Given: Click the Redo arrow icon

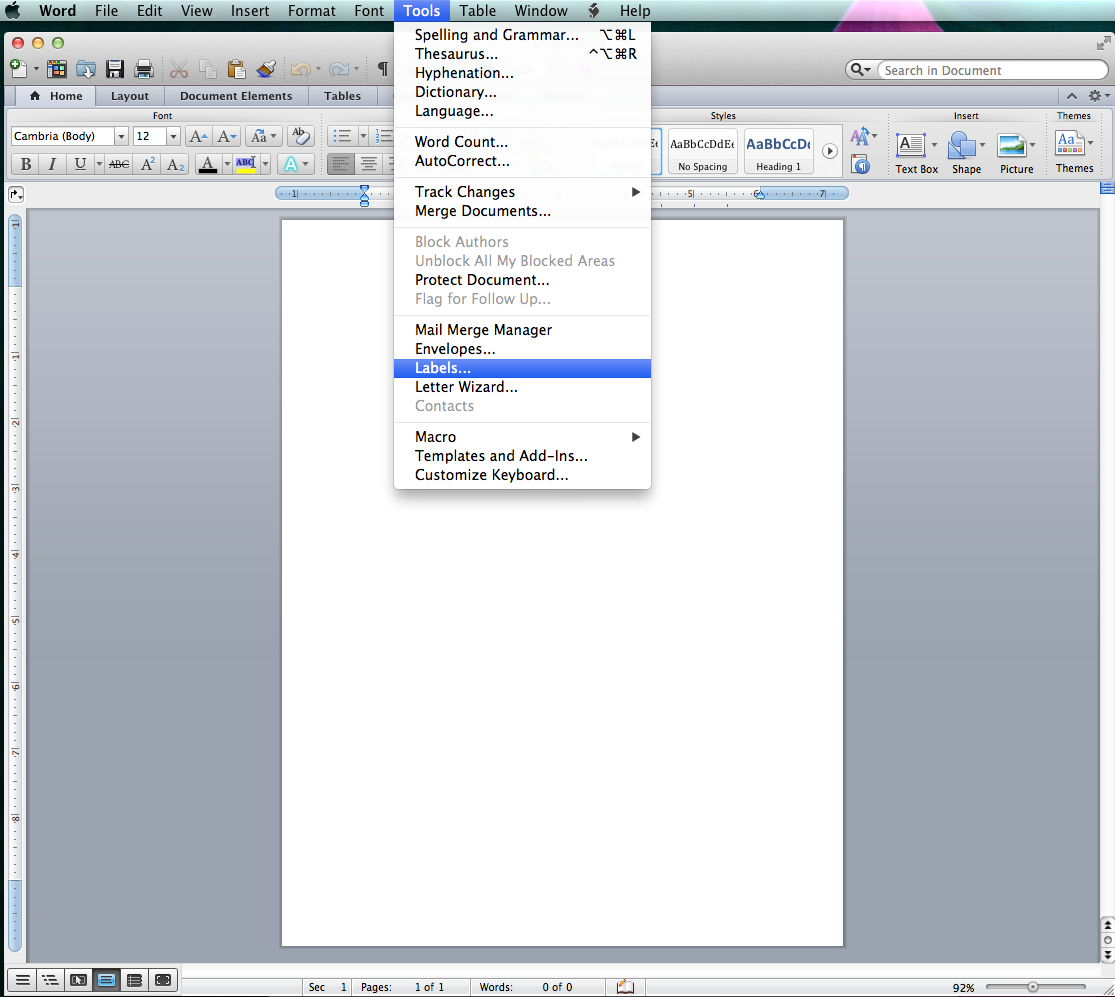Looking at the screenshot, I should point(339,69).
